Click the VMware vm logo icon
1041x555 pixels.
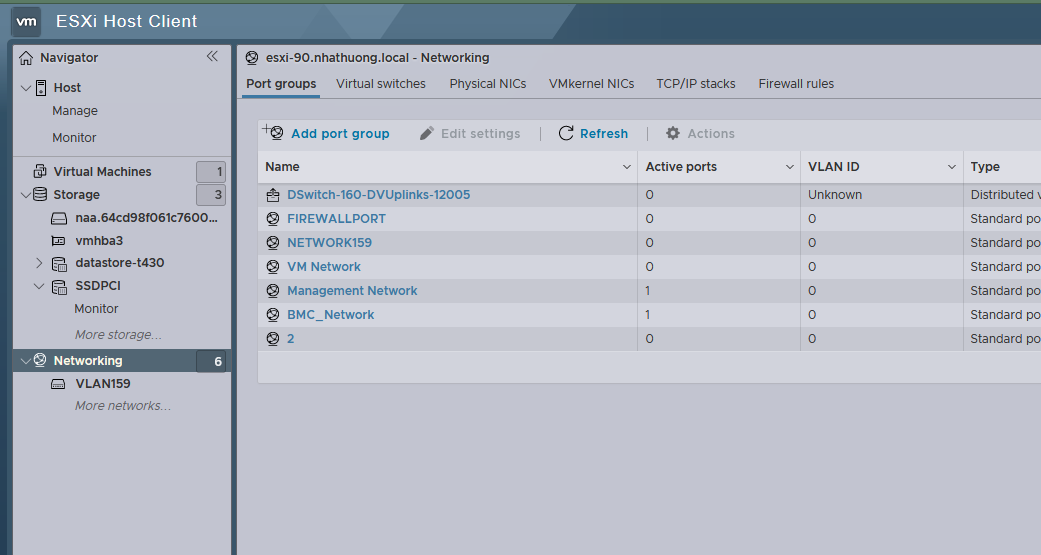[x=27, y=21]
